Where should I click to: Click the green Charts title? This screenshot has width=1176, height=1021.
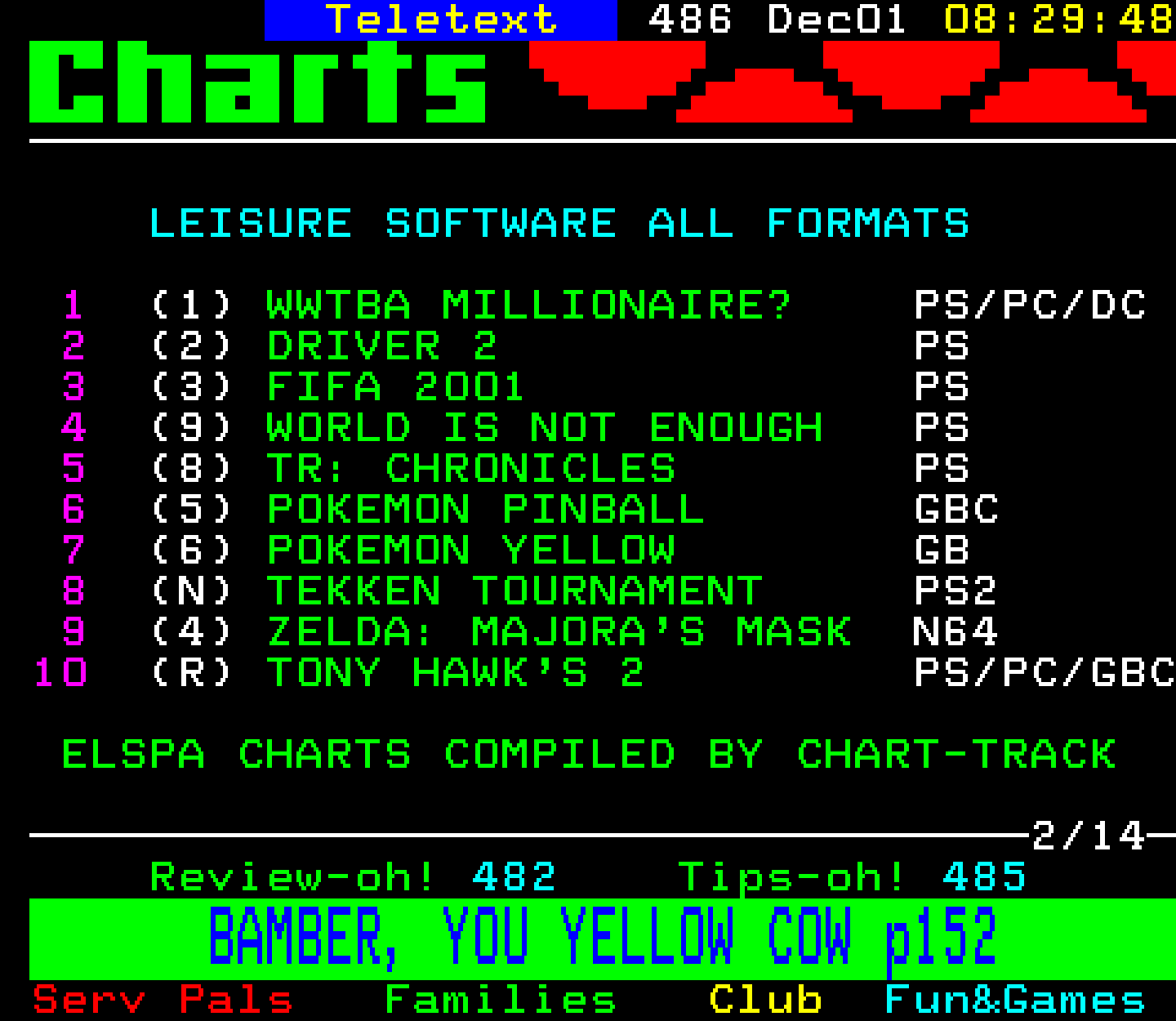[258, 82]
